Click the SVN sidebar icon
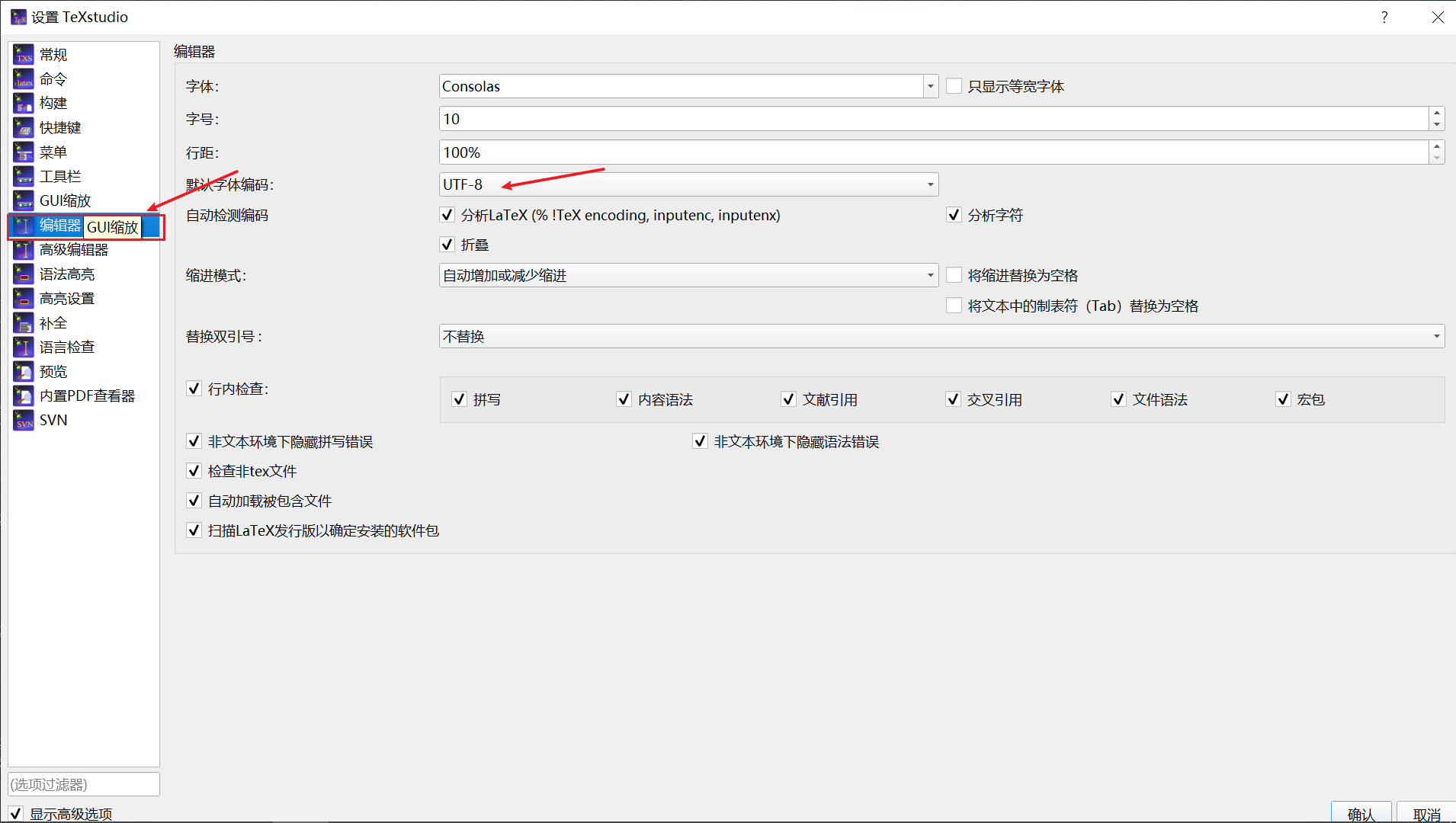The width and height of the screenshot is (1456, 823). pyautogui.click(x=24, y=420)
